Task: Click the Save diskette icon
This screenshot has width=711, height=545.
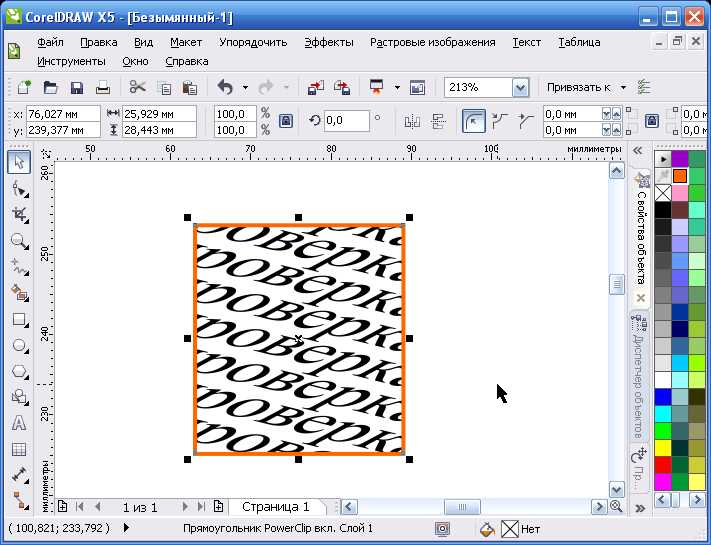Action: coord(77,87)
